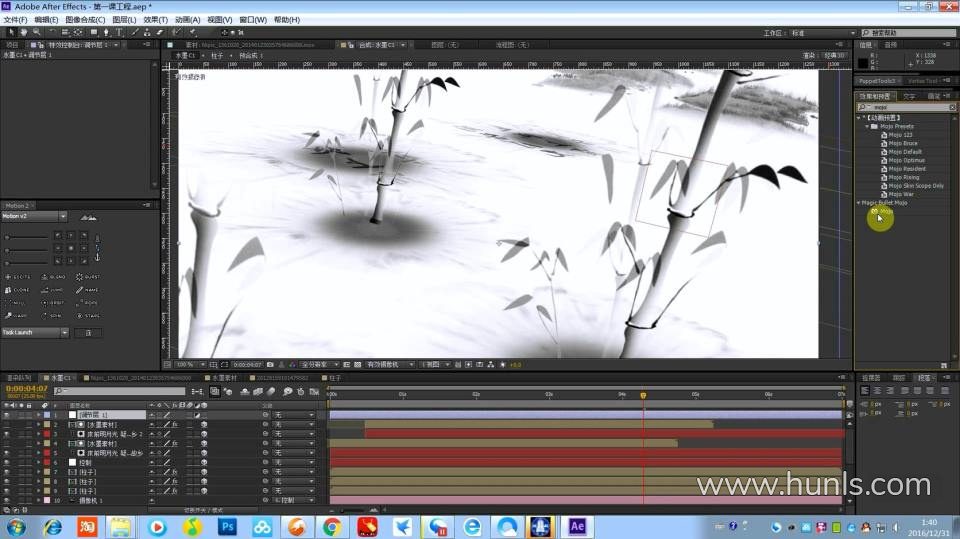Select the Rectangle shape tool
The image size is (960, 539).
click(94, 32)
